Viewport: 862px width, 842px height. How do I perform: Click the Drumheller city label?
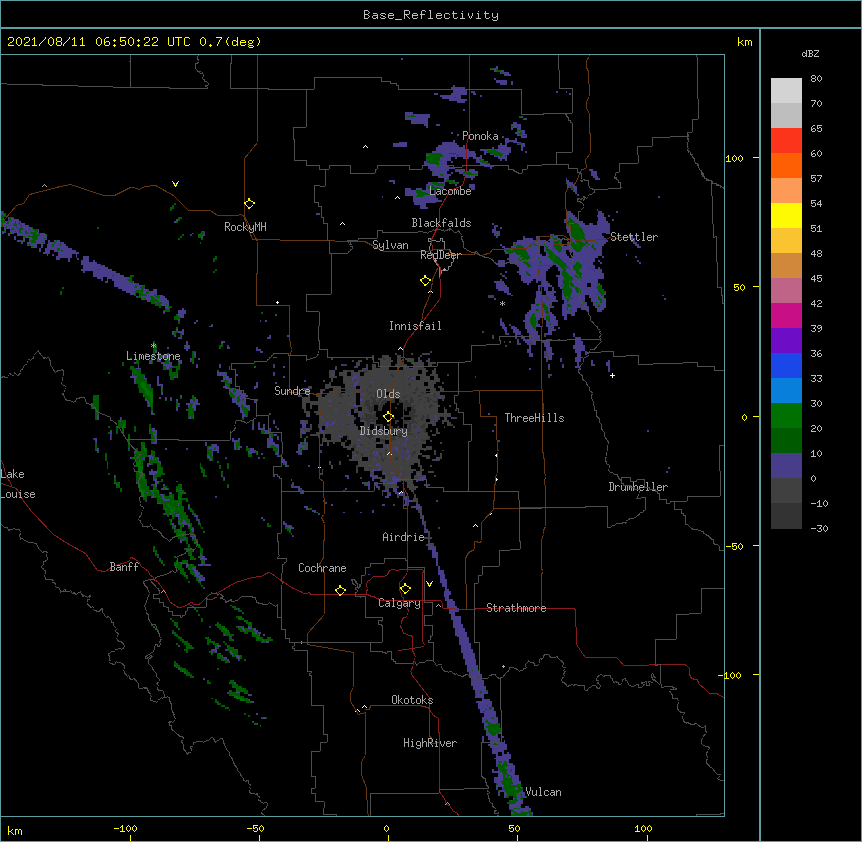[x=638, y=487]
